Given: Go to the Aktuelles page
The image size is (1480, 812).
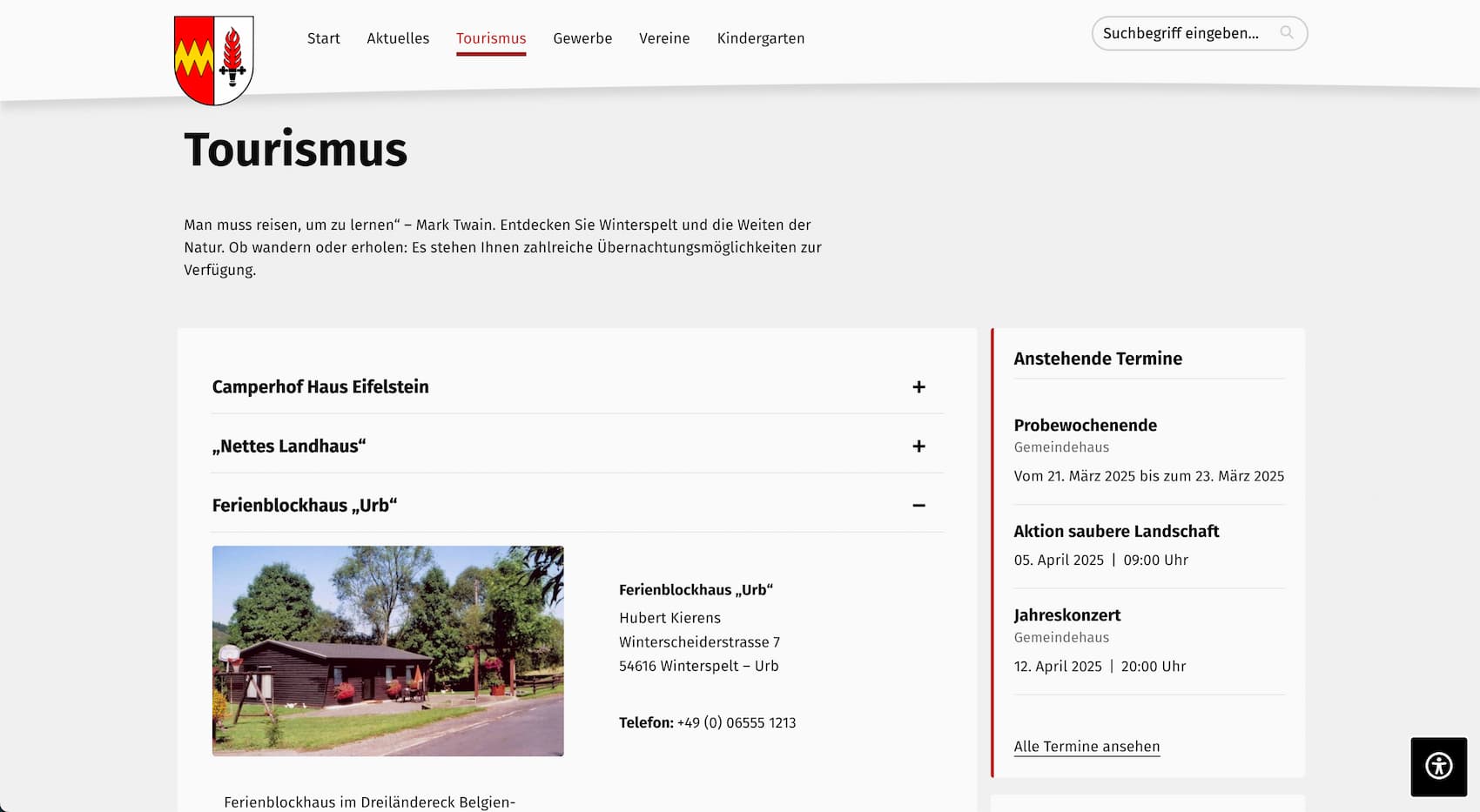Looking at the screenshot, I should 398,38.
